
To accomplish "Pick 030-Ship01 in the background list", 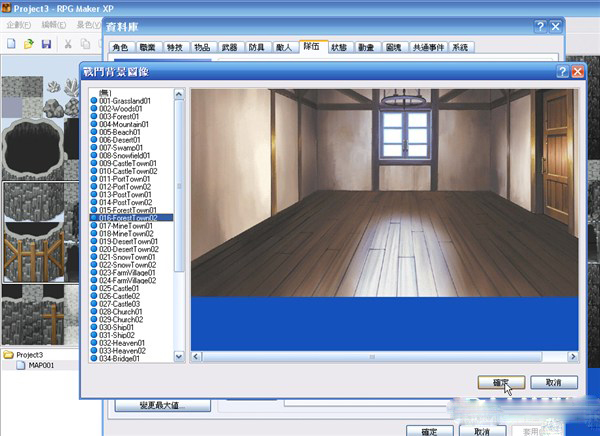I will coord(116,327).
